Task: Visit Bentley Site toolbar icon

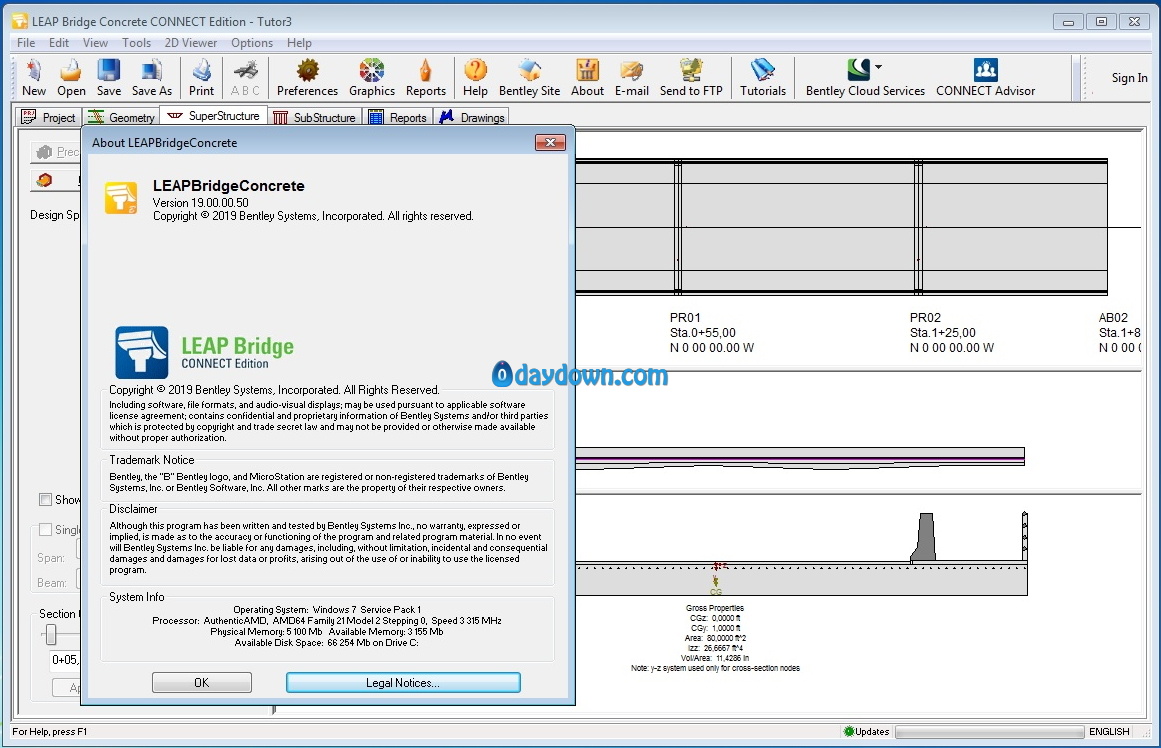Action: (x=529, y=78)
